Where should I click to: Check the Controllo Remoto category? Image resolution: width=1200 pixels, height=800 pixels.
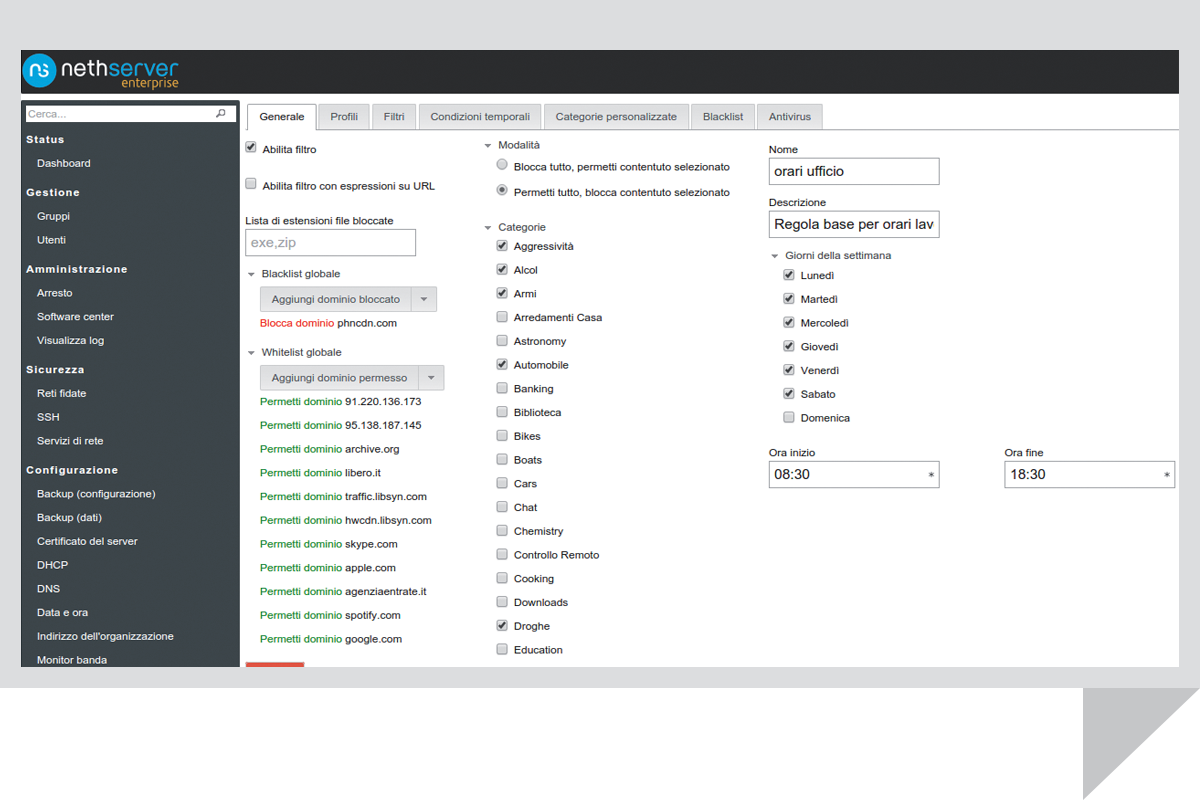pos(502,555)
